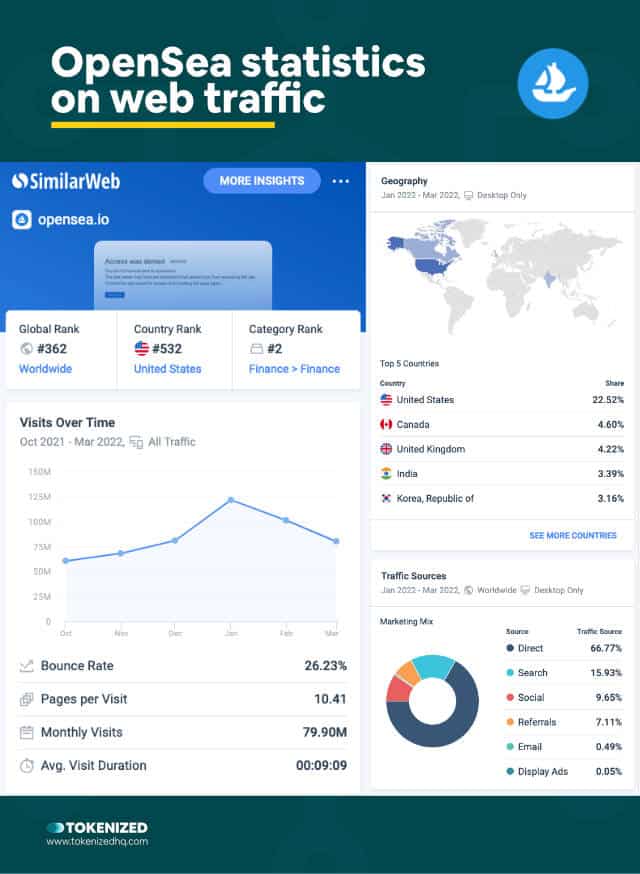Click the opensea.io site name
This screenshot has height=874, width=640.
coord(74,220)
